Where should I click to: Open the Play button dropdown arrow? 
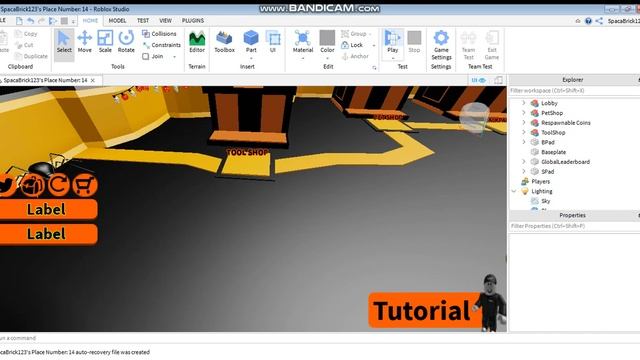click(x=393, y=58)
